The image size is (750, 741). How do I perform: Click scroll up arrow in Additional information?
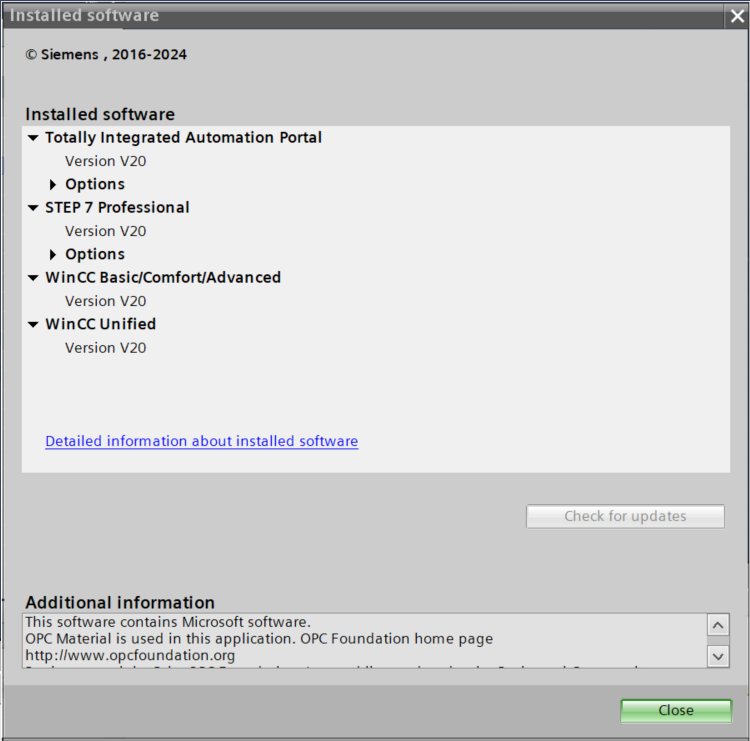point(718,625)
